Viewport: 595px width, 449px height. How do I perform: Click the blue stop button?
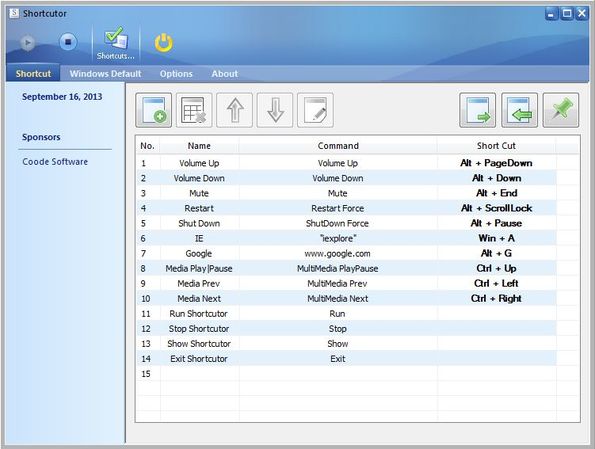click(68, 42)
